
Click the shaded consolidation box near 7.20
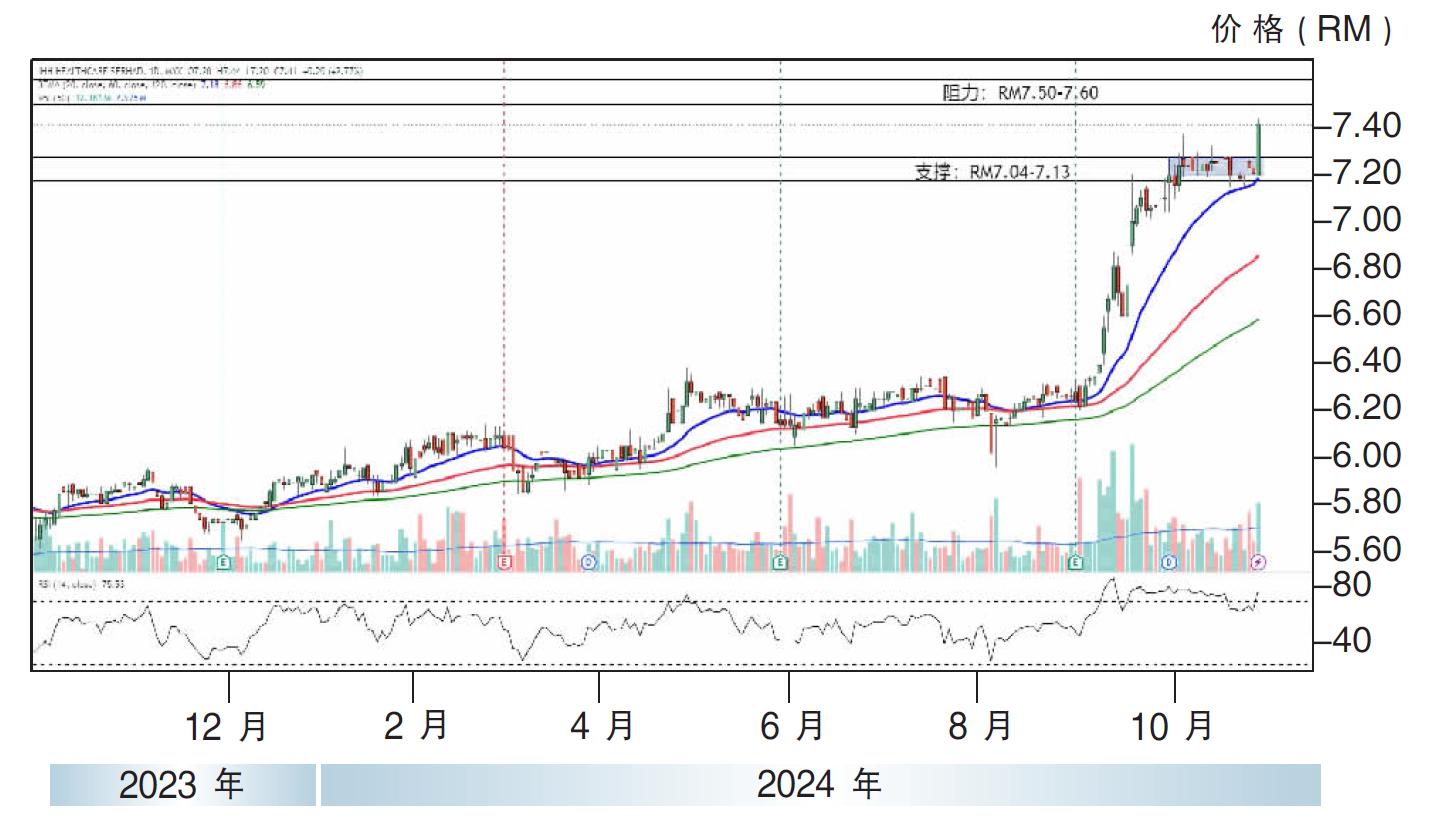click(1215, 167)
